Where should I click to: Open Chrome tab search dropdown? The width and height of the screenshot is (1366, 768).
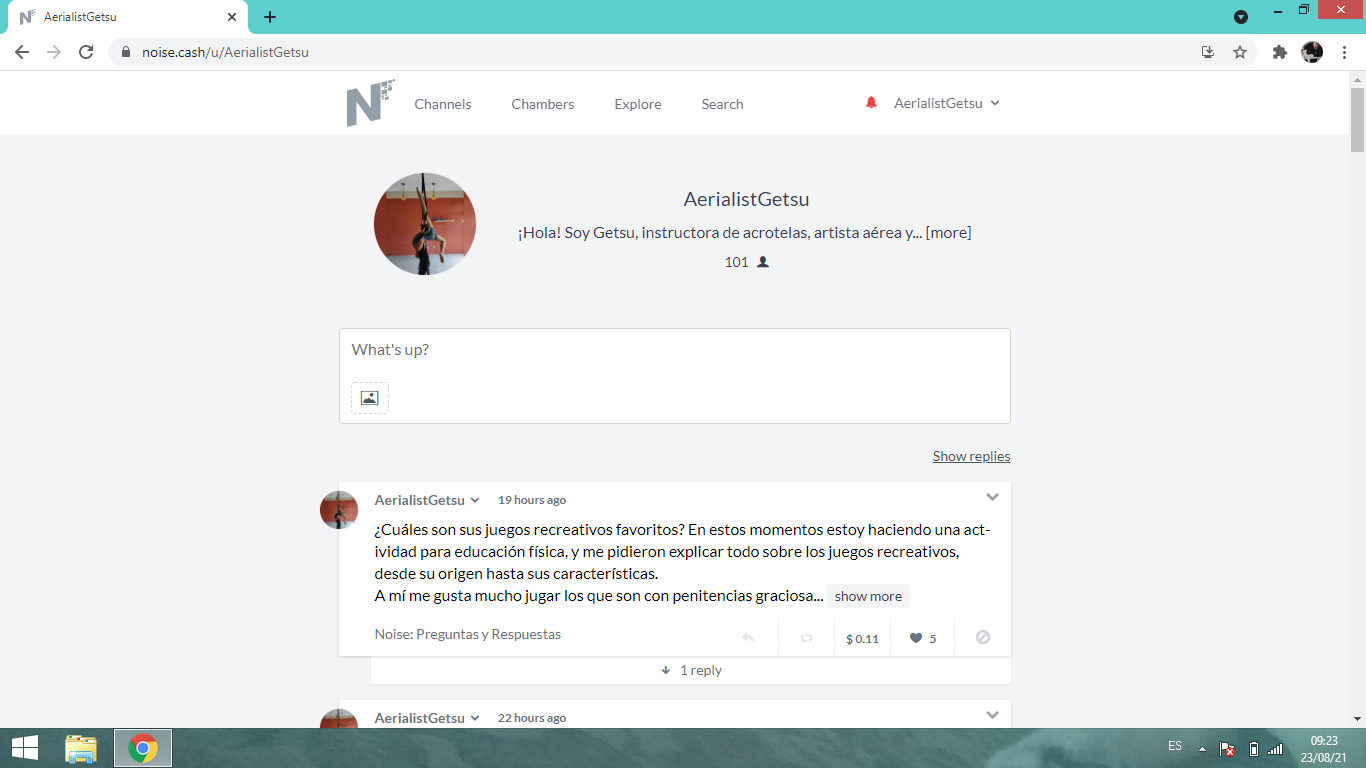(x=1241, y=16)
